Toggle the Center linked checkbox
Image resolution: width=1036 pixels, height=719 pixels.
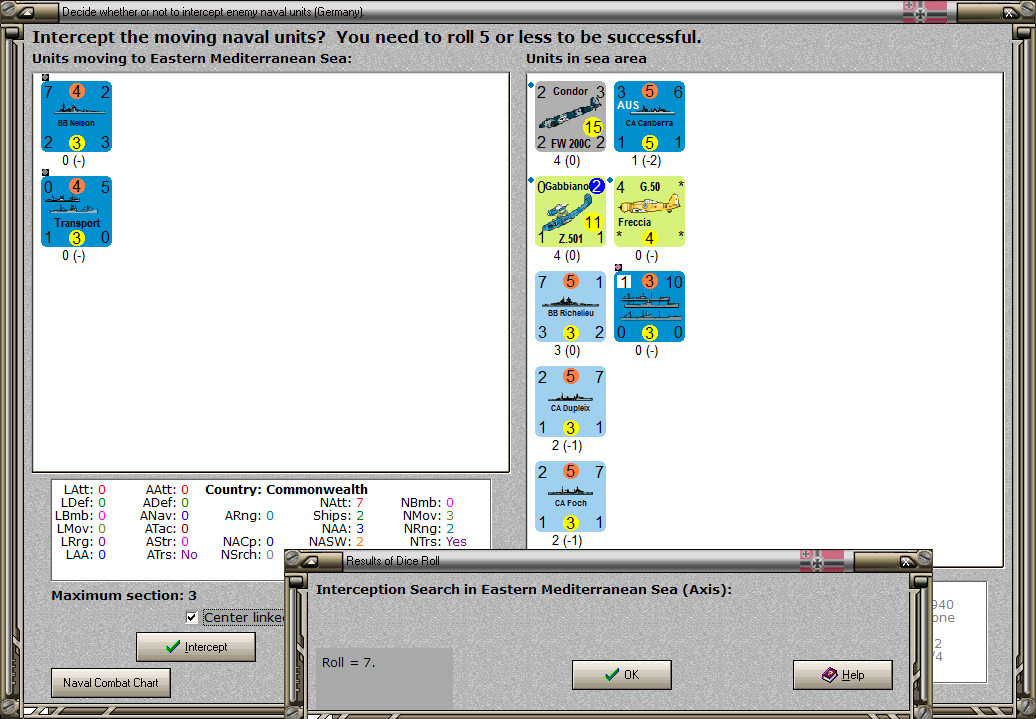(x=192, y=617)
